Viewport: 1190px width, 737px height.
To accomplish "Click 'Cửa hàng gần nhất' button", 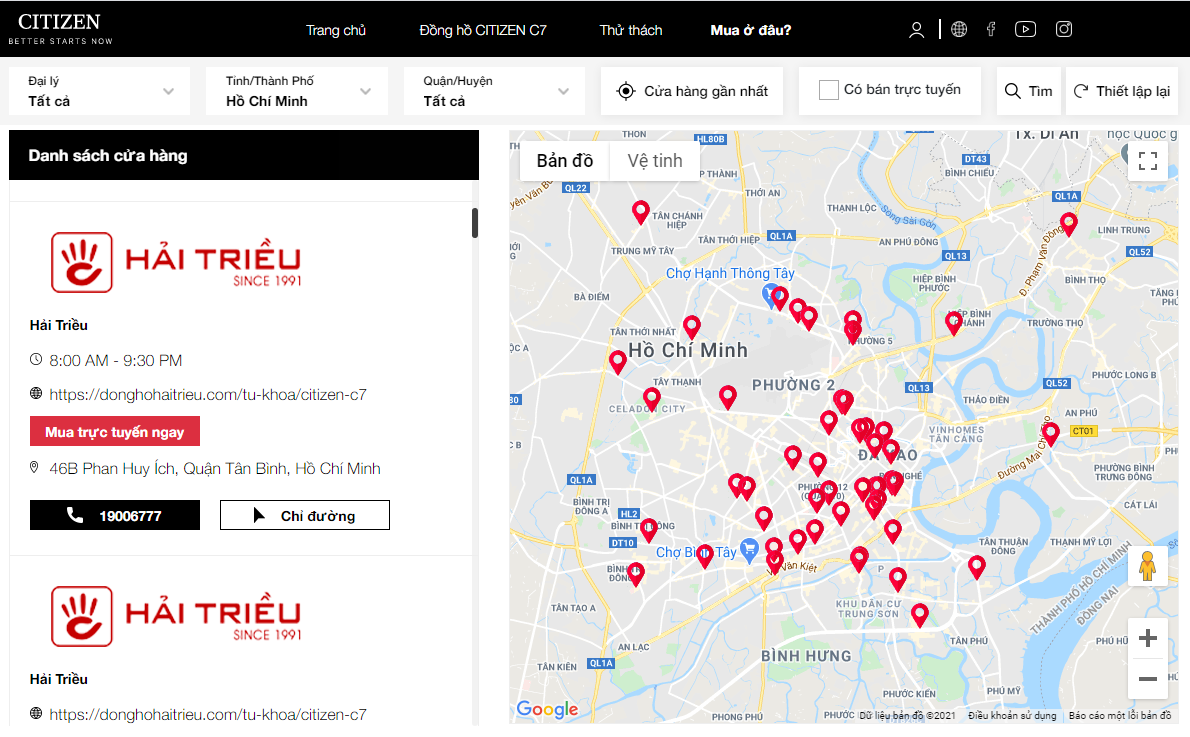I will click(691, 91).
